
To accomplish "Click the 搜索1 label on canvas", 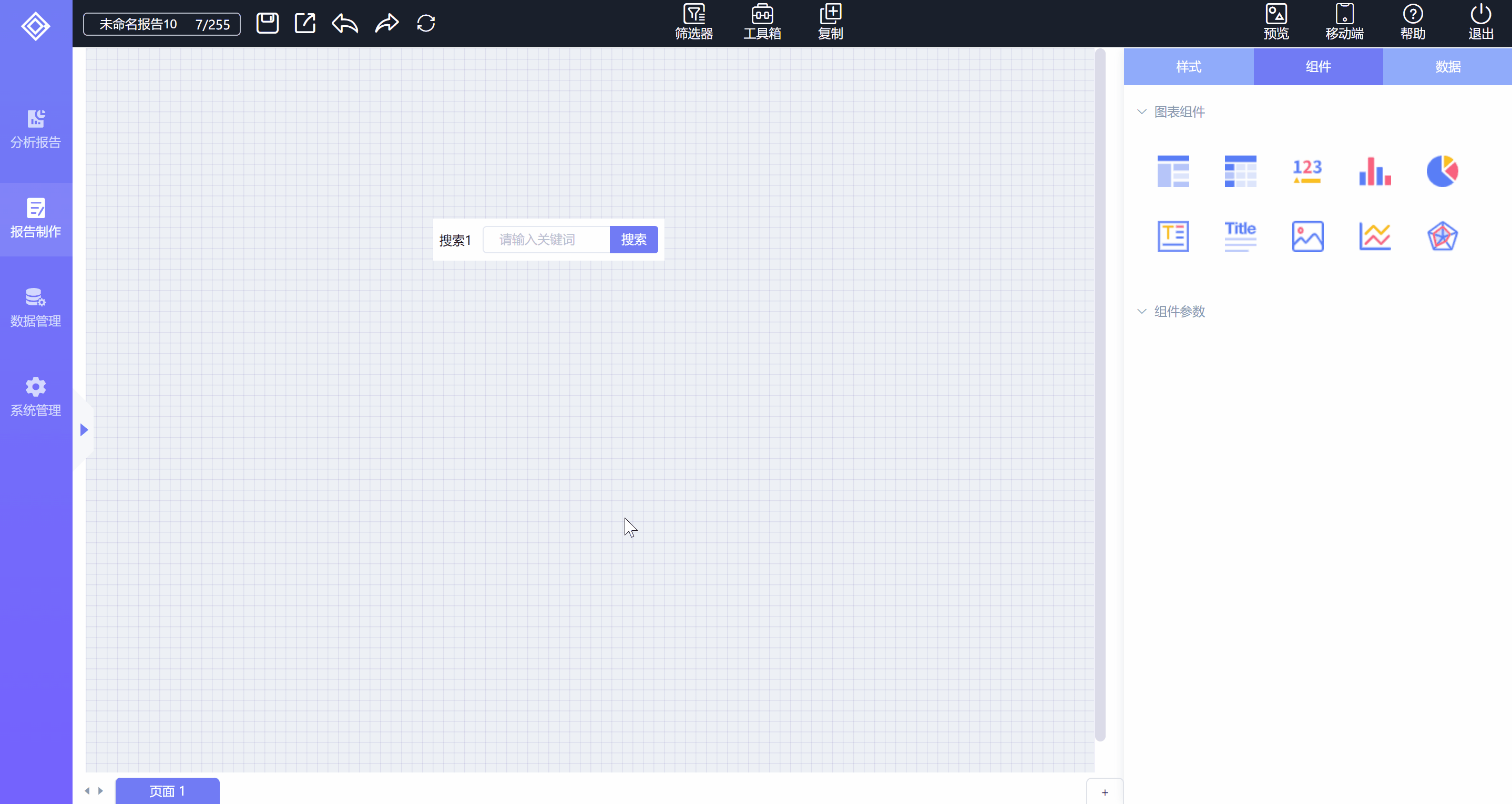I will (x=455, y=241).
